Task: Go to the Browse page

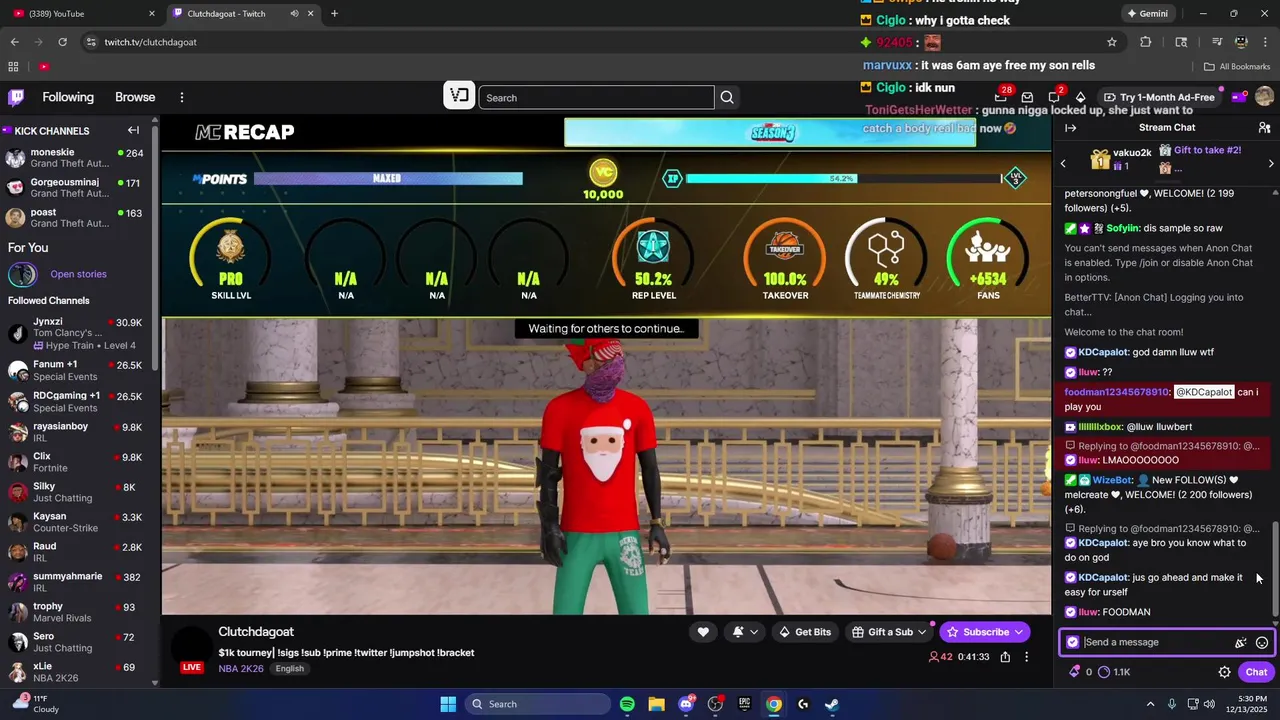Action: click(x=135, y=97)
